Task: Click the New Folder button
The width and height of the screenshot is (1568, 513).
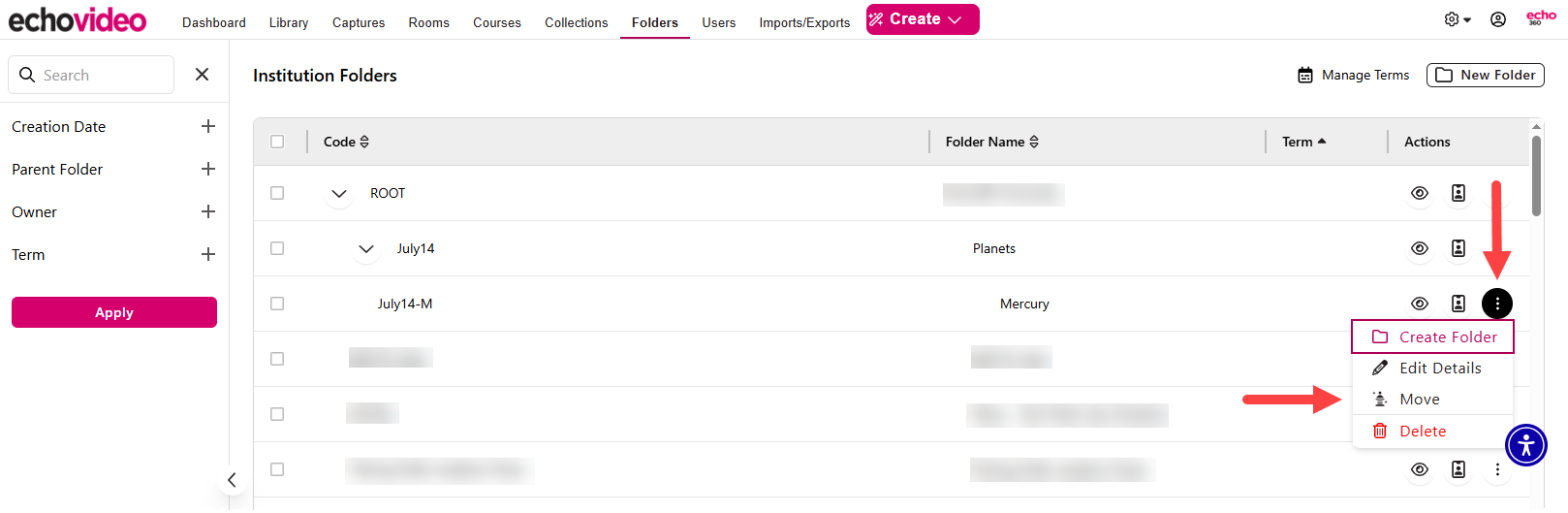Action: (1486, 75)
